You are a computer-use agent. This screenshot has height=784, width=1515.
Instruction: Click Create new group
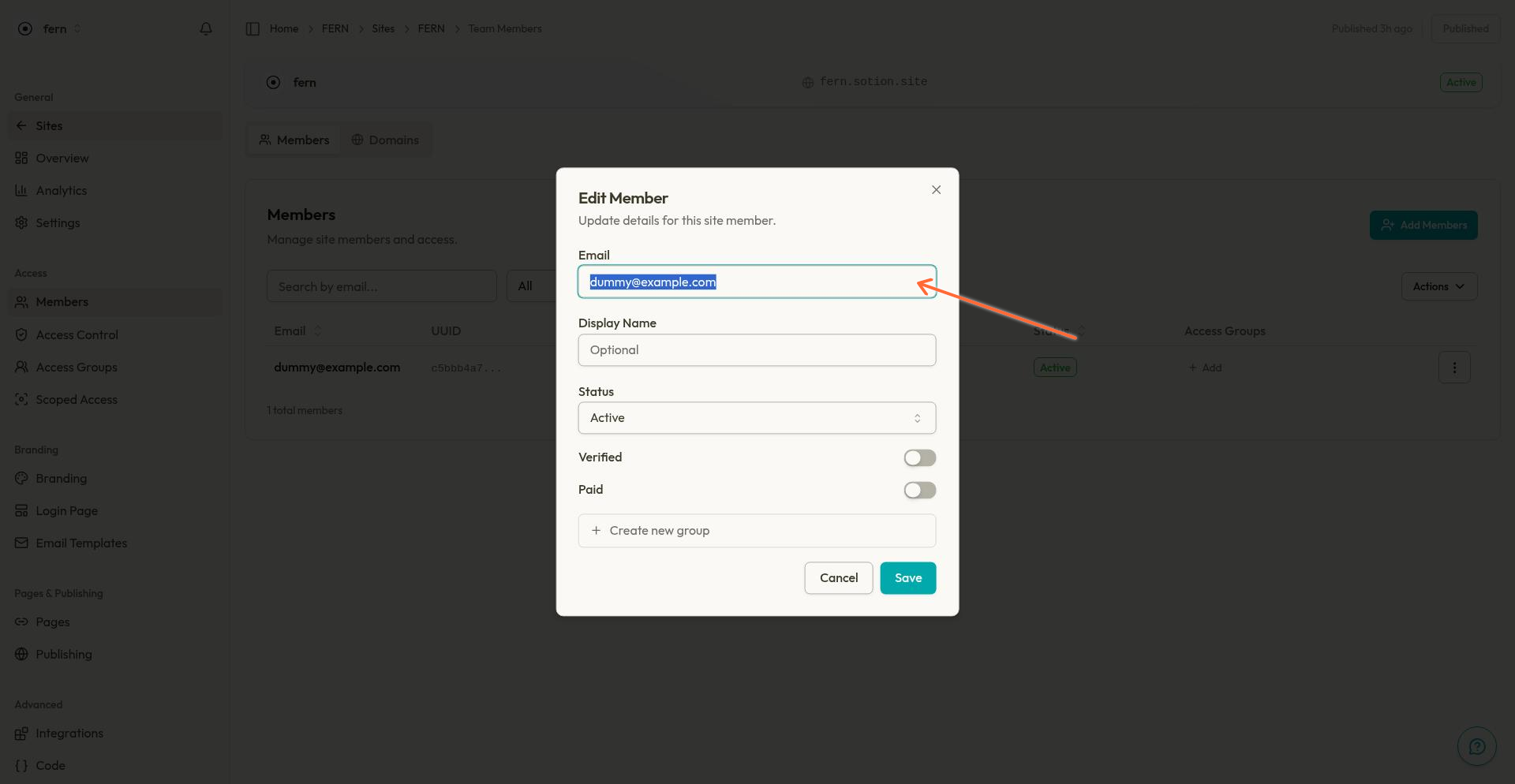pos(757,531)
